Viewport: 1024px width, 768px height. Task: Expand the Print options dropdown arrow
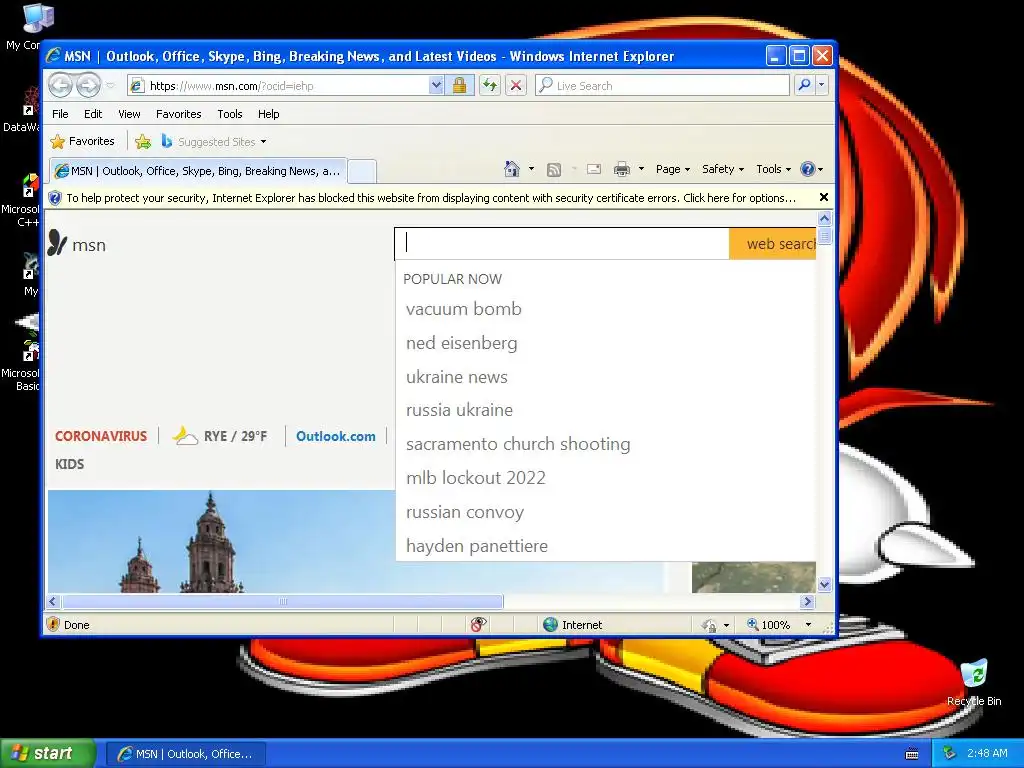click(641, 169)
